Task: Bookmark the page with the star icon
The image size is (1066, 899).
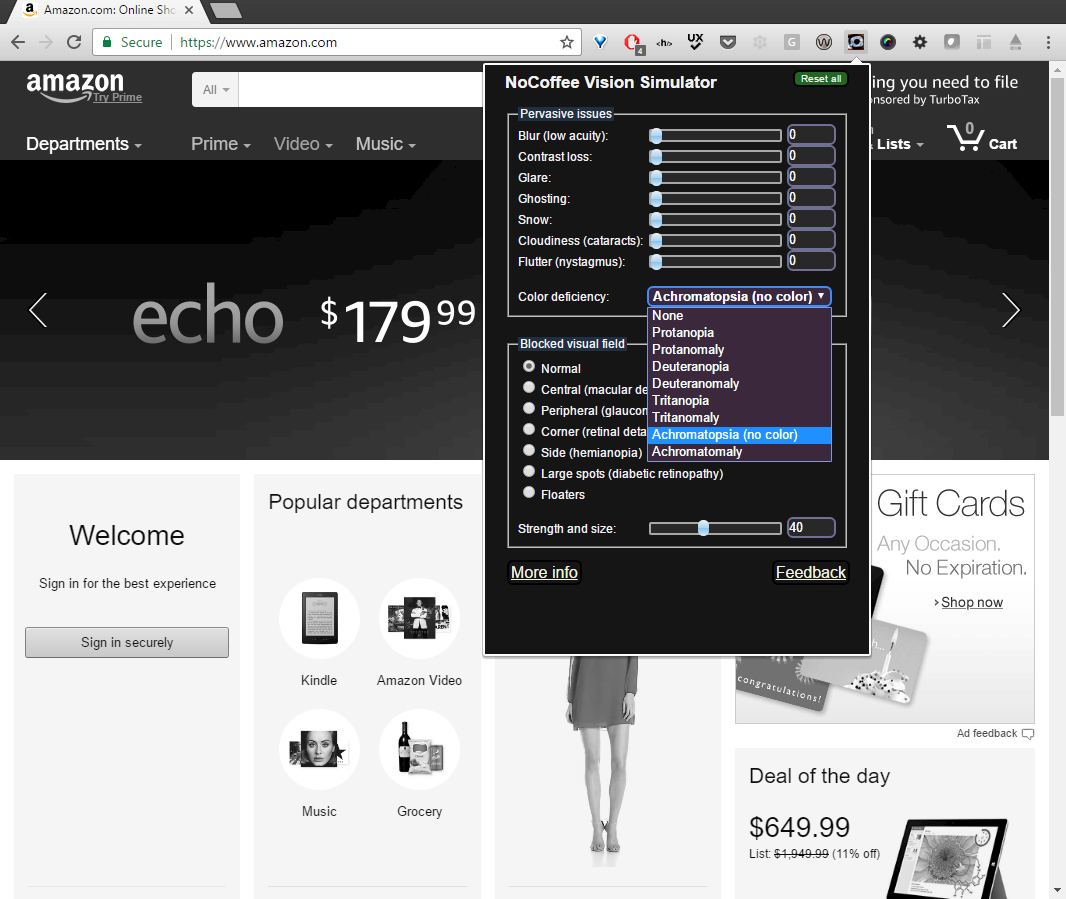Action: [567, 42]
